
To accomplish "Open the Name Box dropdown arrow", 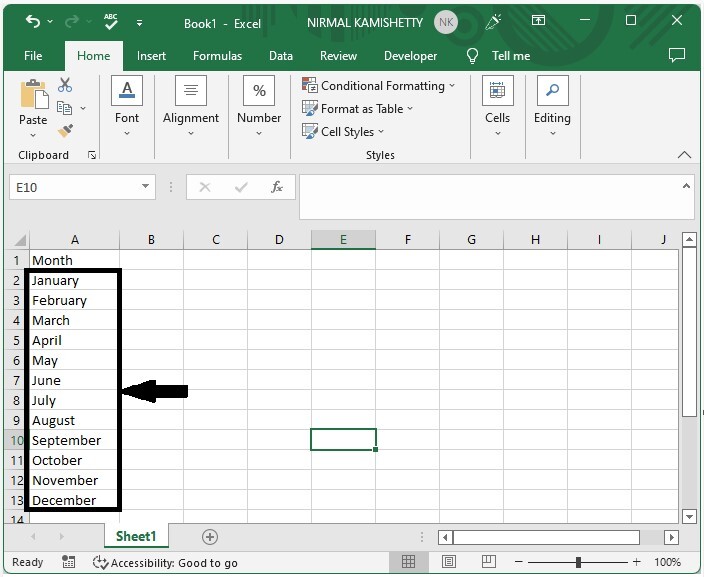I will [145, 186].
